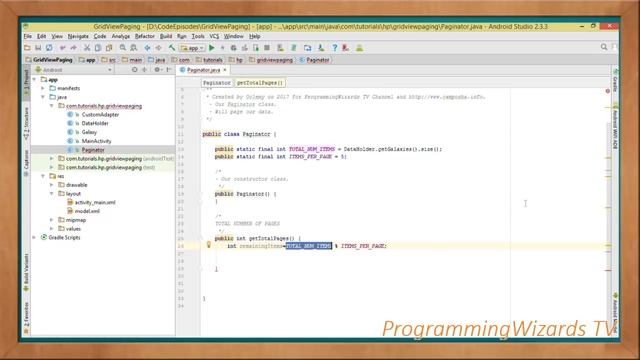
Task: Click the getTotalPages() editor breadcrumb
Action: (x=260, y=83)
